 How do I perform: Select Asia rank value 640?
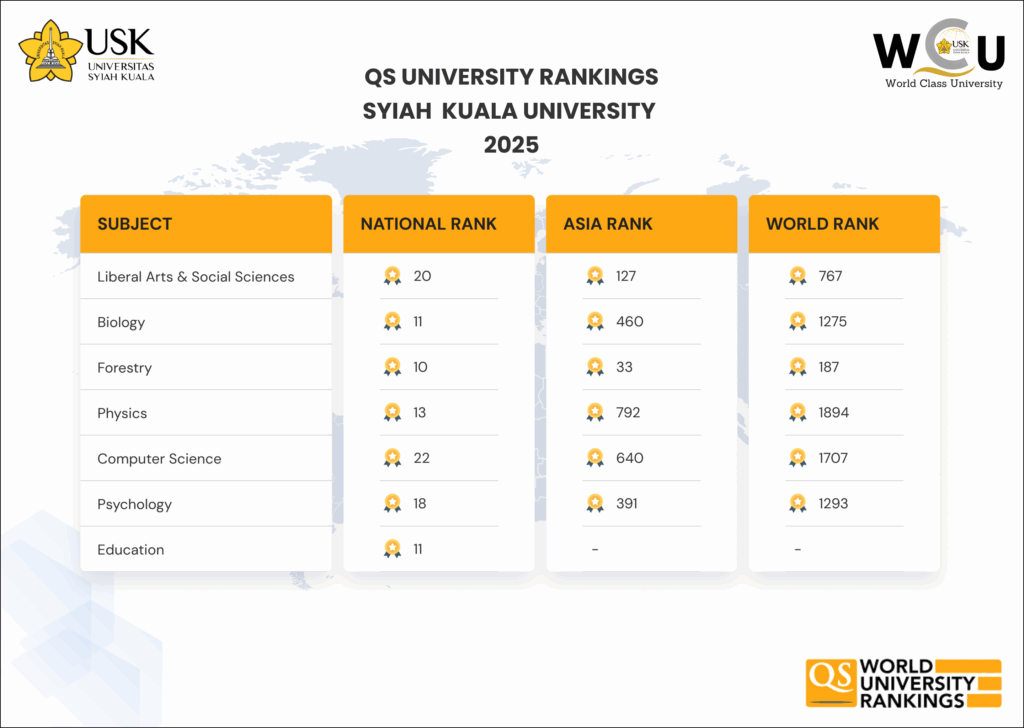click(x=630, y=458)
